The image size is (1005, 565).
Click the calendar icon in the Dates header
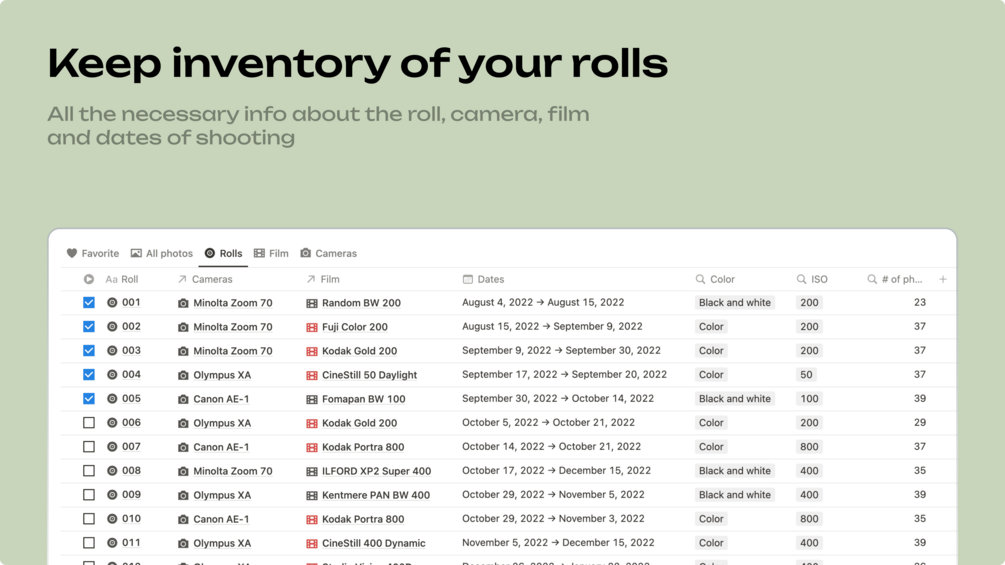click(x=468, y=280)
